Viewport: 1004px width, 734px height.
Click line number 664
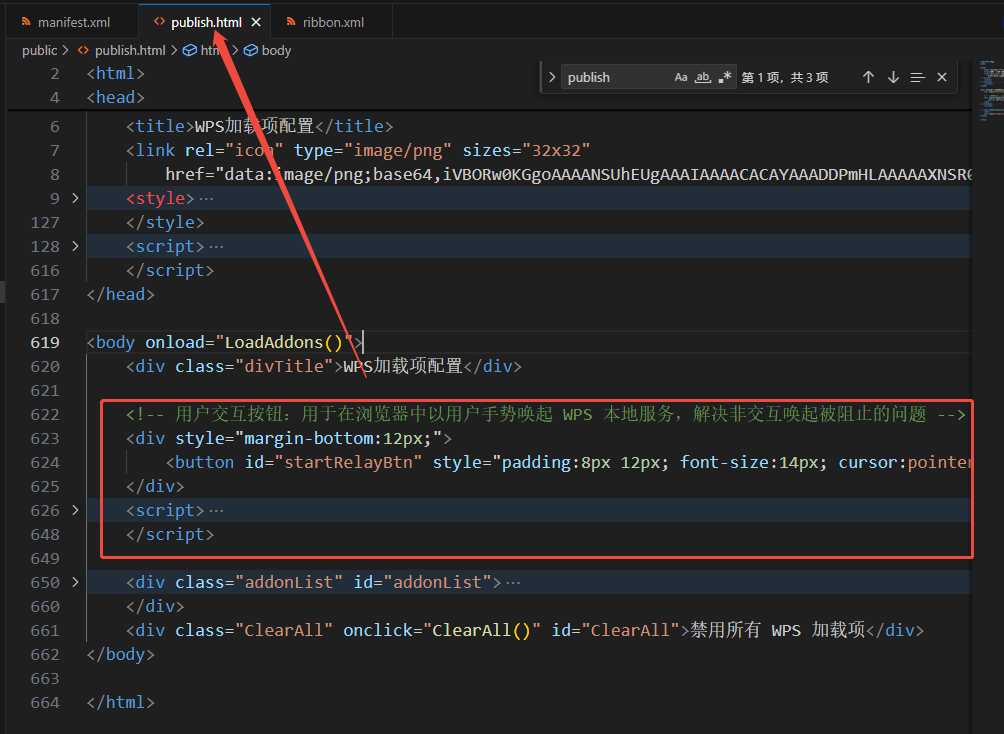(x=45, y=703)
